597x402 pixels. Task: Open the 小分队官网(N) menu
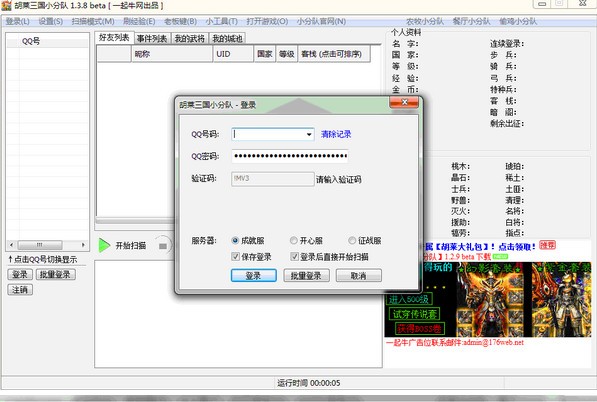click(321, 21)
